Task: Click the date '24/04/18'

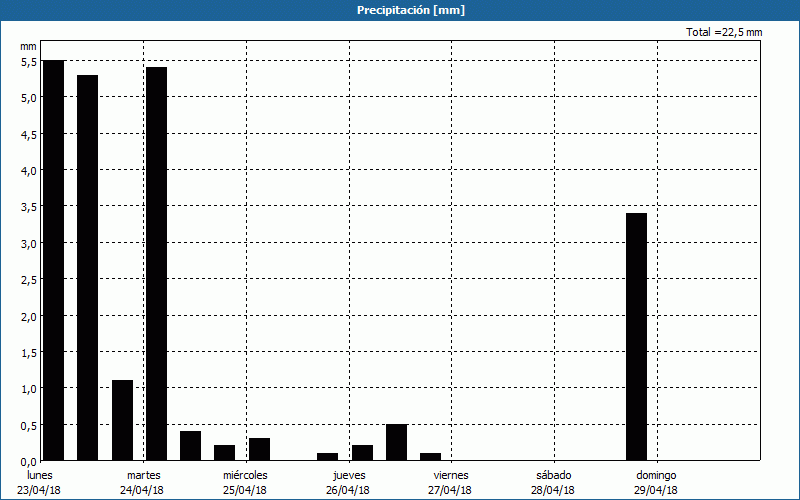Action: [x=142, y=490]
